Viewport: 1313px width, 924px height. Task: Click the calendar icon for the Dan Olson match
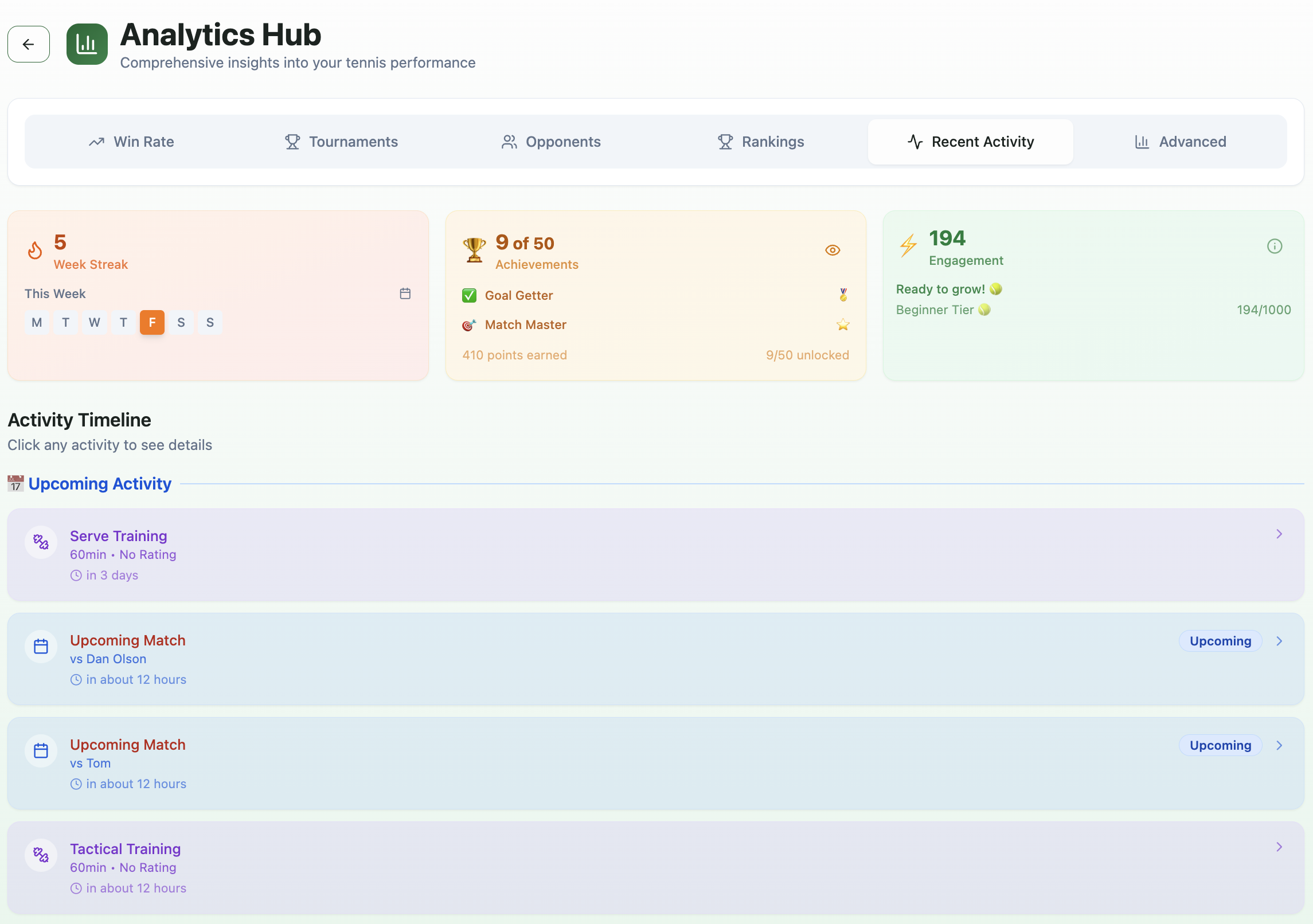[41, 646]
